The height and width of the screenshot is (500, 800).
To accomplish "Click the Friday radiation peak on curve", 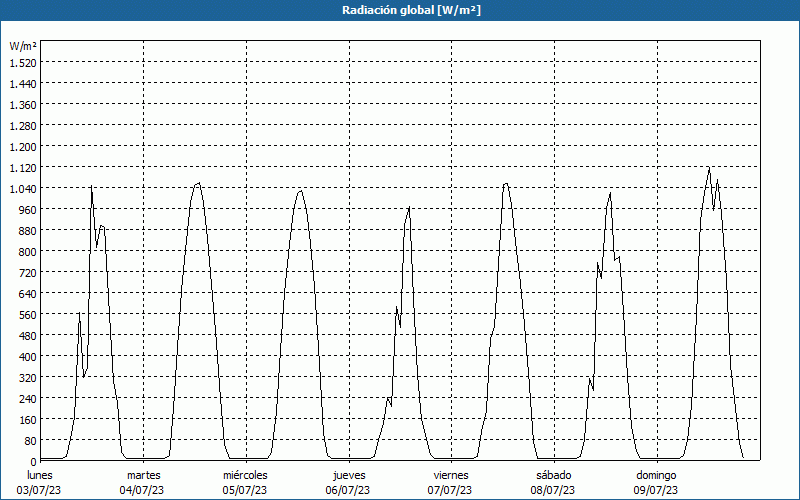I will pyautogui.click(x=506, y=184).
